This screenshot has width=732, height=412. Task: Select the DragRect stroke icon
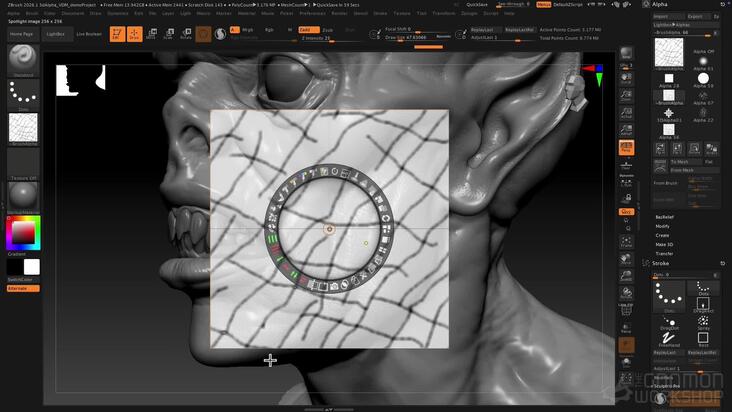tap(703, 305)
